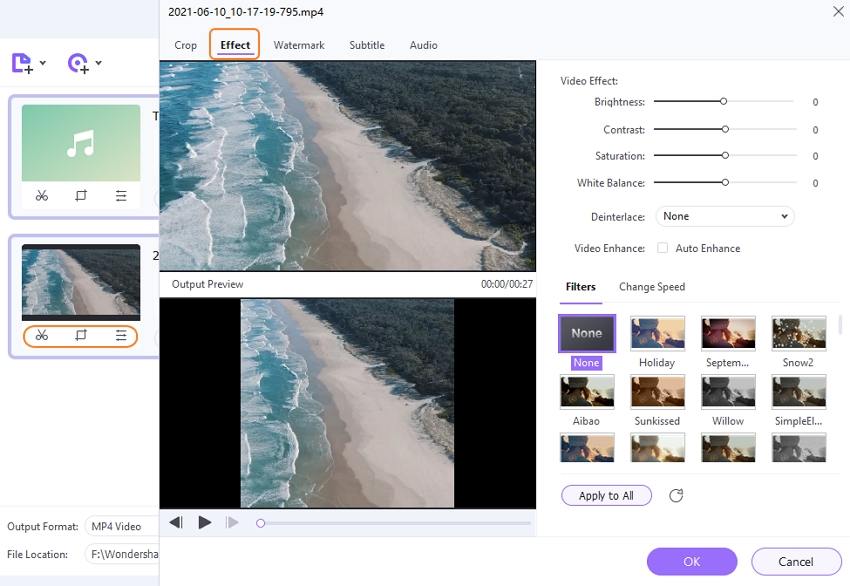This screenshot has height=586, width=850.
Task: Click the Apply to All button
Action: [606, 495]
